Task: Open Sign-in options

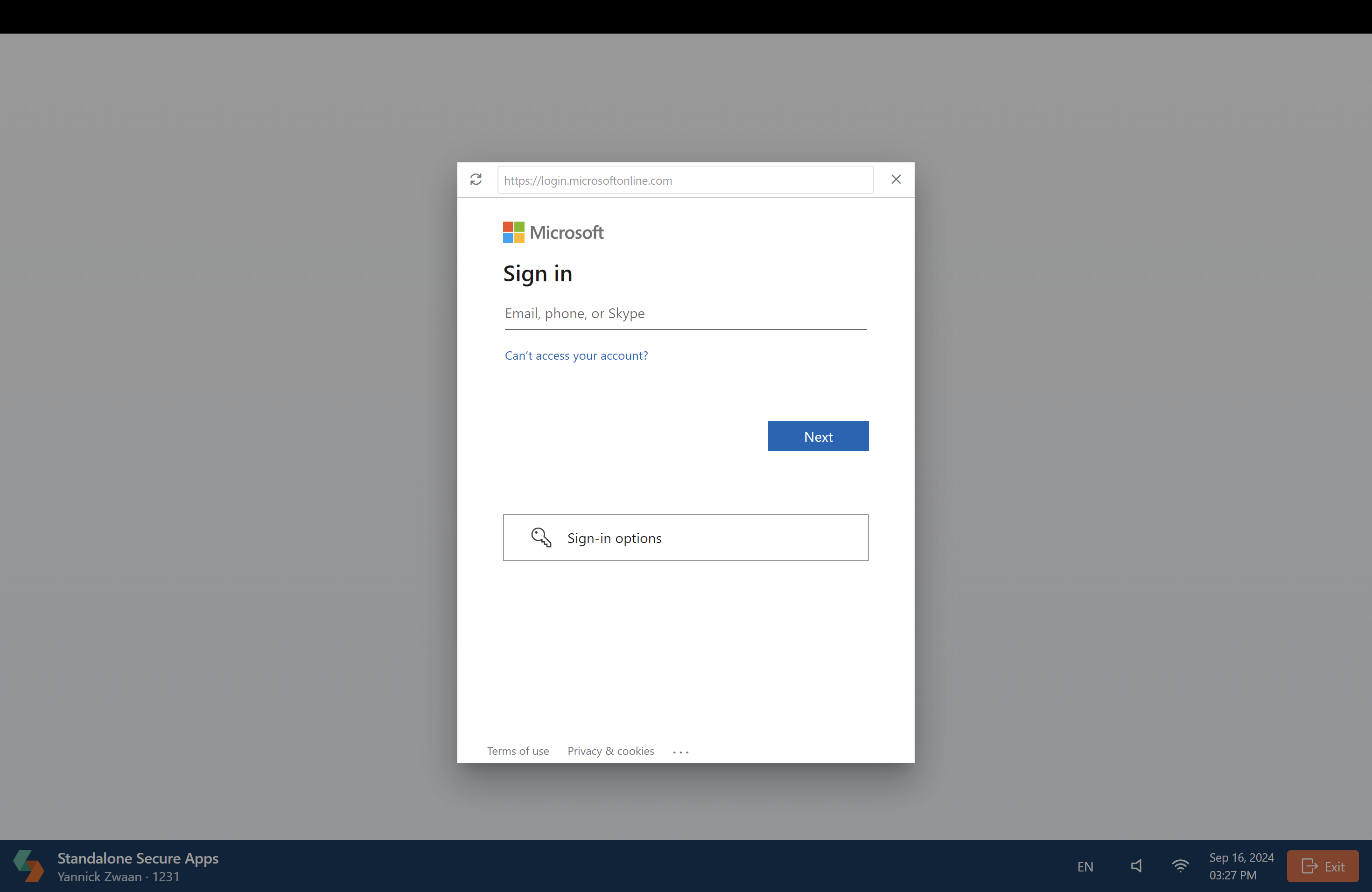Action: click(686, 537)
